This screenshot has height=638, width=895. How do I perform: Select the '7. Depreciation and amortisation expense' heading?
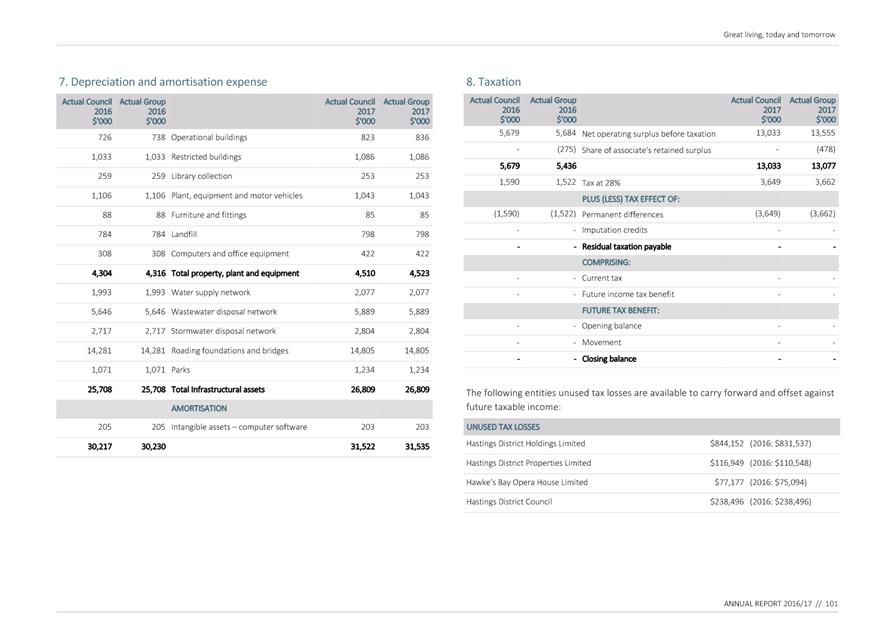click(163, 82)
